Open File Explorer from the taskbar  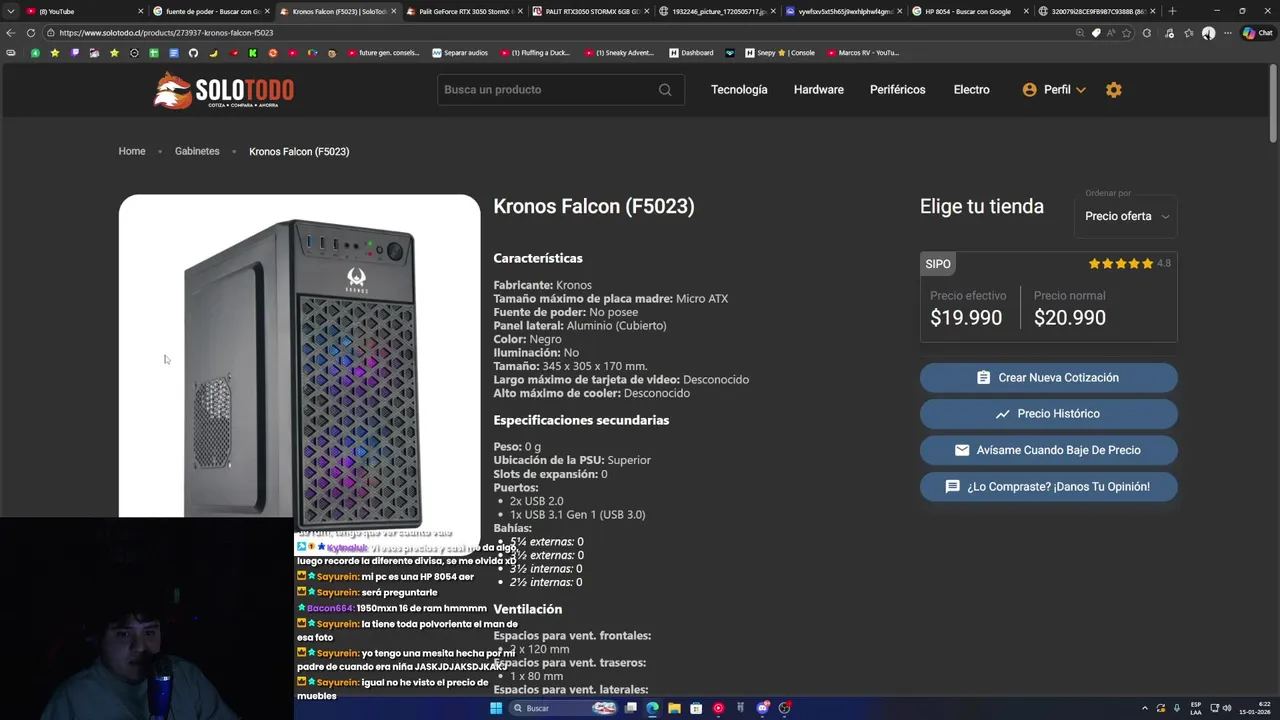tap(674, 708)
